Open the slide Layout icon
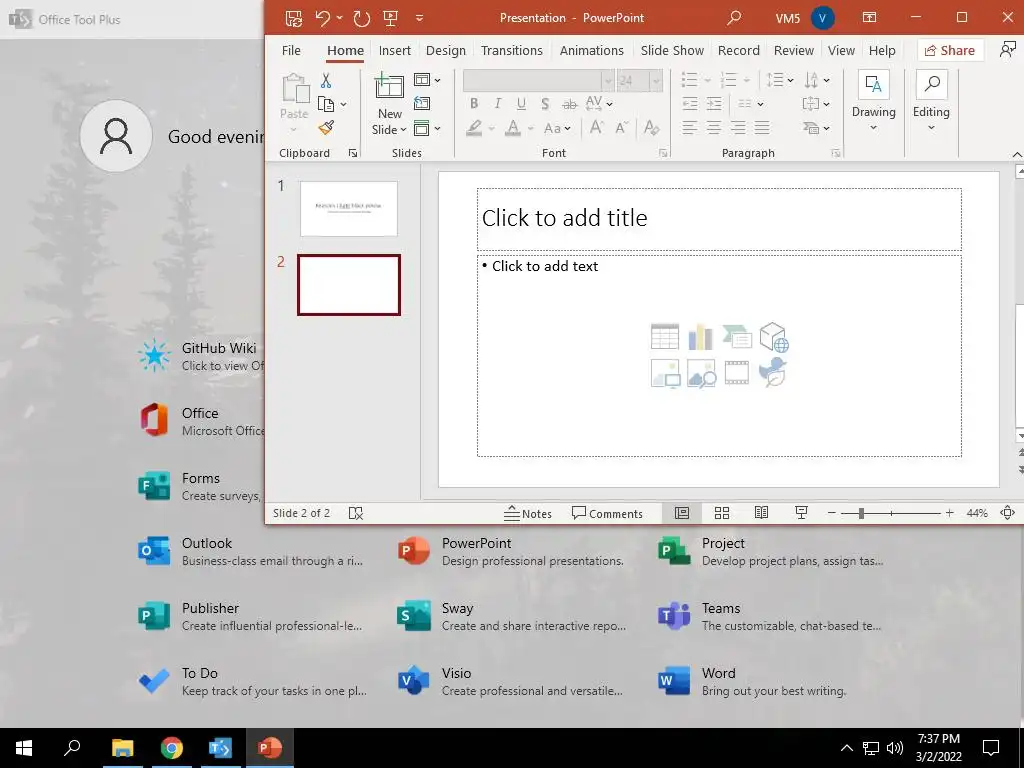 pyautogui.click(x=422, y=80)
